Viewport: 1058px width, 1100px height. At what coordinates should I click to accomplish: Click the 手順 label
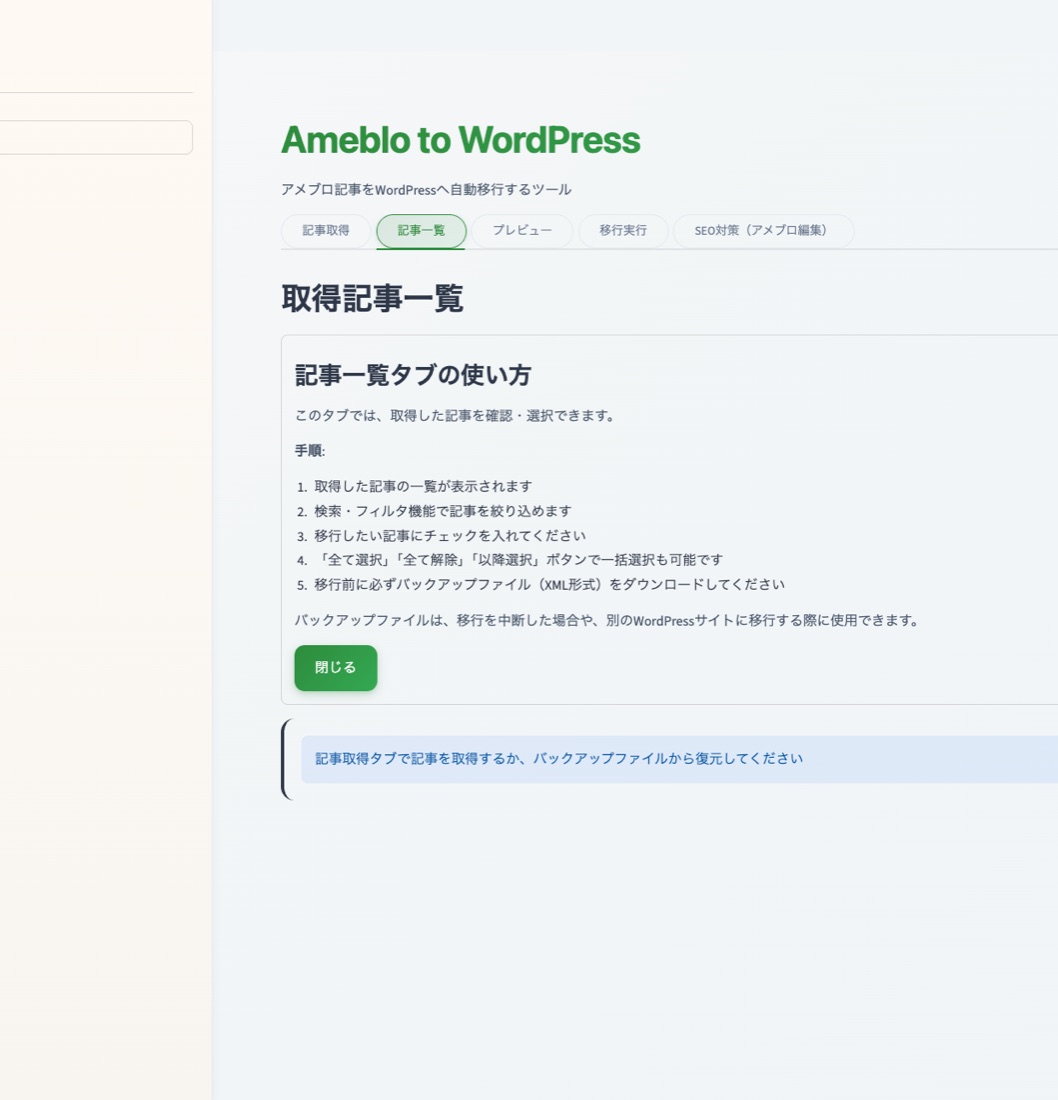click(309, 451)
